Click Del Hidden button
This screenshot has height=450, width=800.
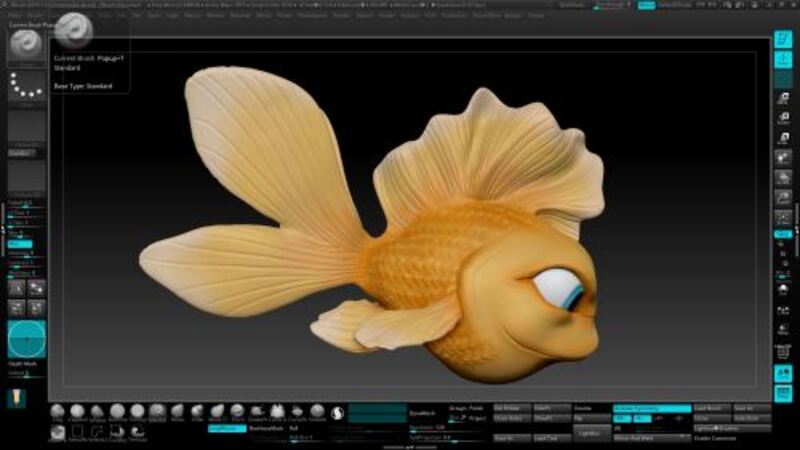[512, 408]
